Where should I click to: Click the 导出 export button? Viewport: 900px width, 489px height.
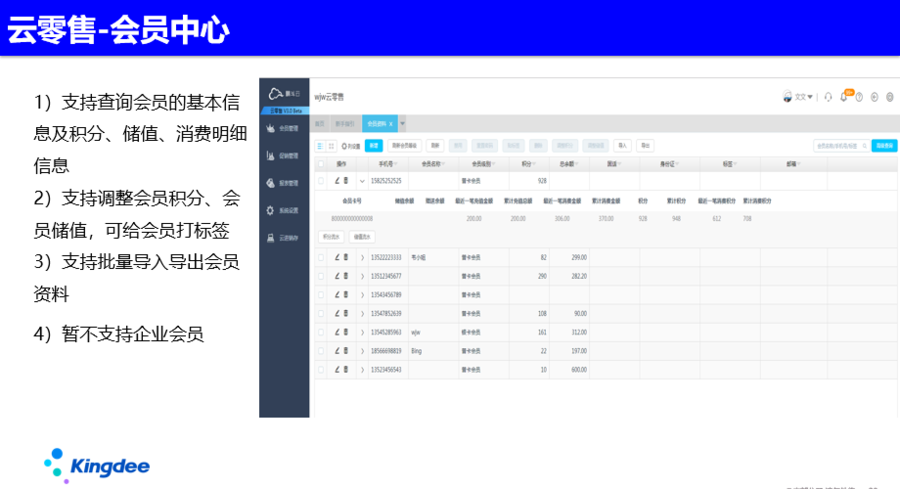(645, 146)
